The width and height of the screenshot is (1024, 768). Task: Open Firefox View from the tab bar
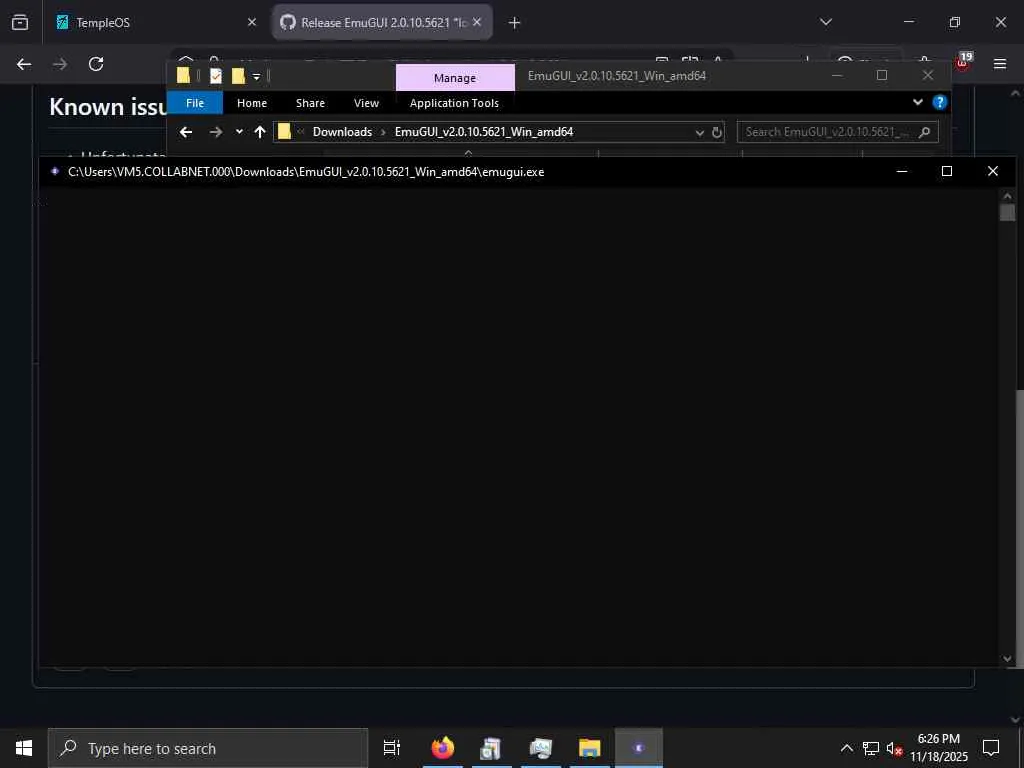[x=20, y=22]
